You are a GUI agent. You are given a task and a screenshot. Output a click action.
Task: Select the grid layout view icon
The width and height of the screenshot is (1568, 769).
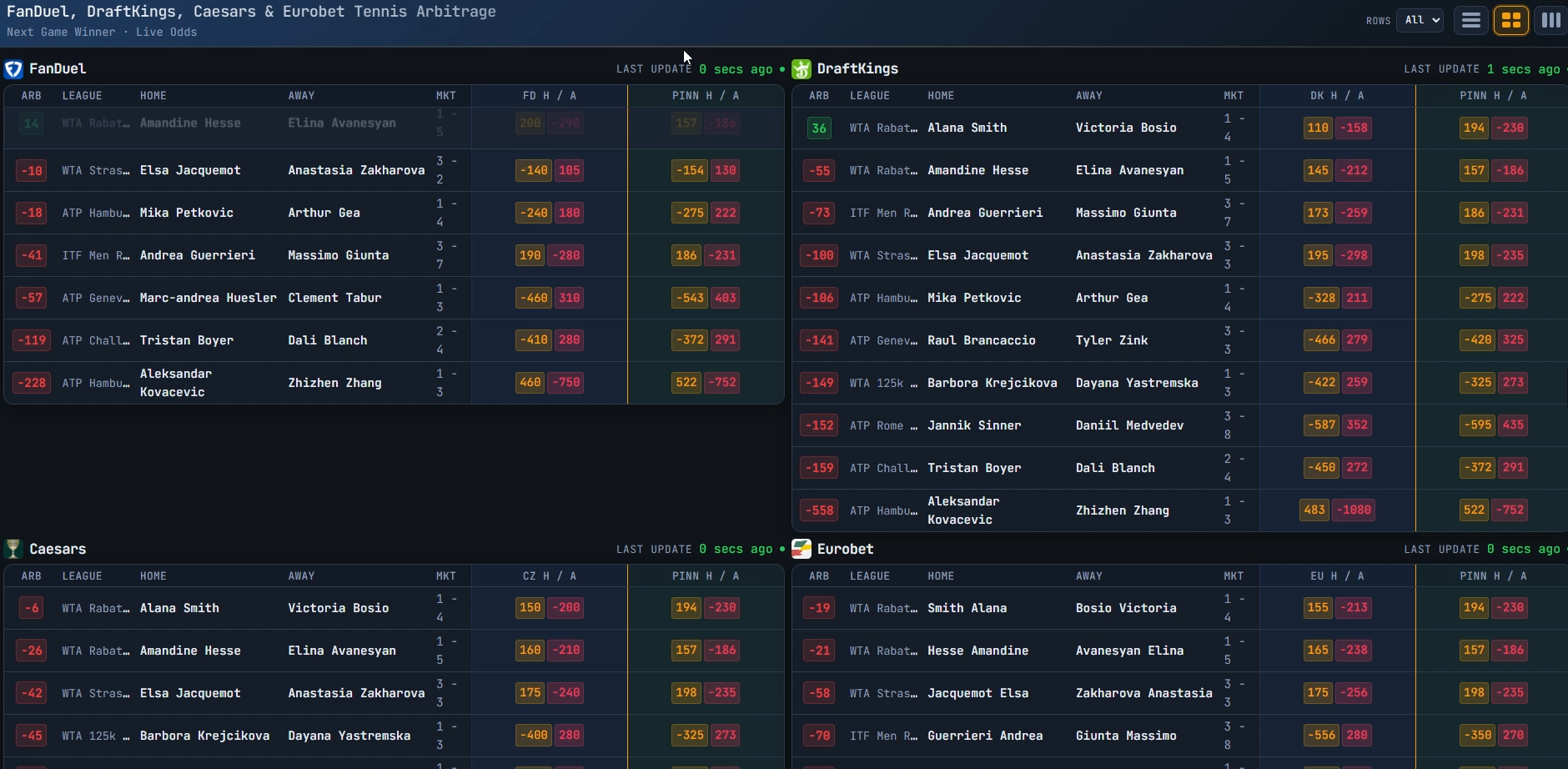pos(1511,20)
